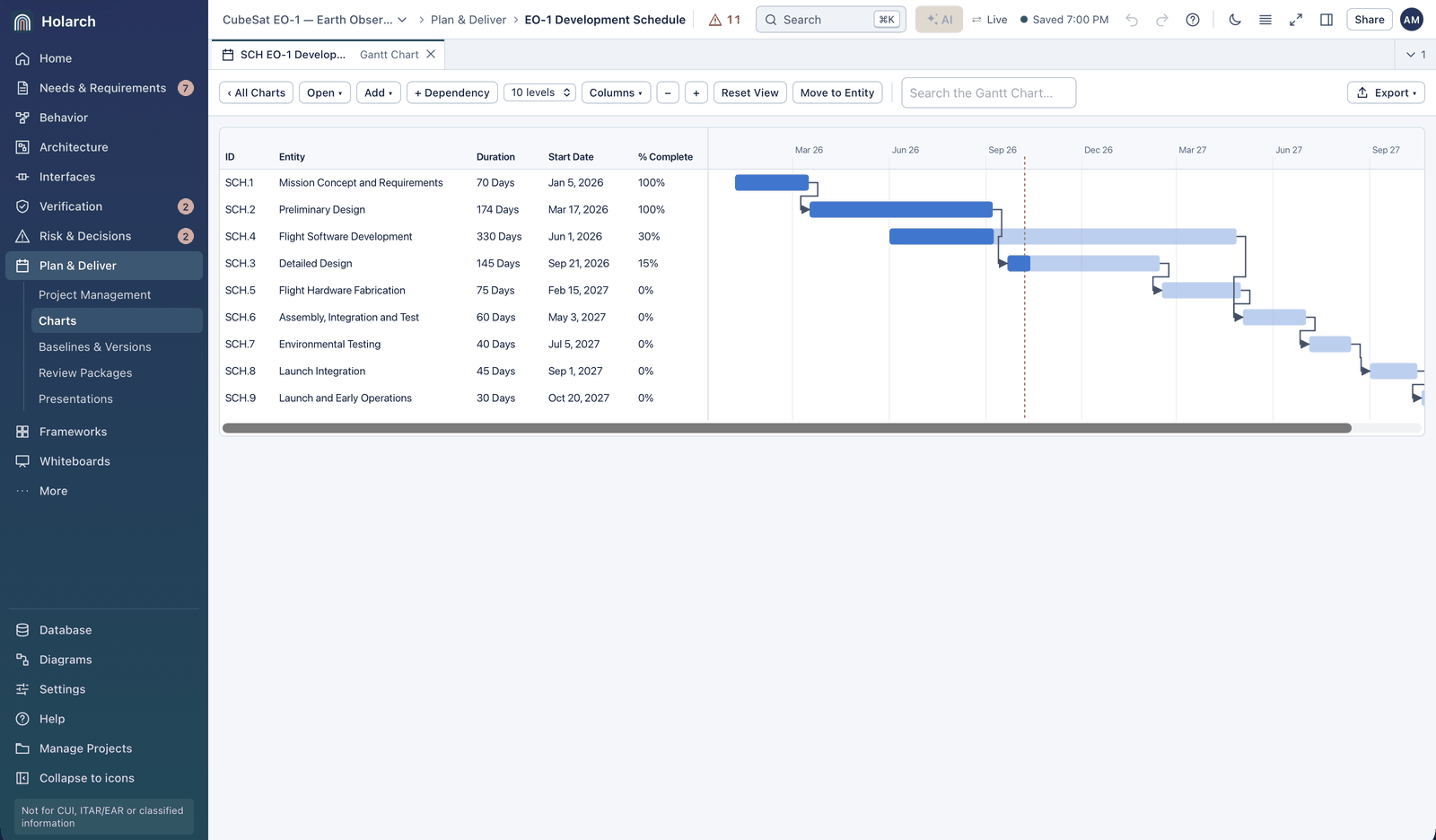This screenshot has height=840, width=1436.
Task: Click the + Dependency button
Action: coord(452,92)
